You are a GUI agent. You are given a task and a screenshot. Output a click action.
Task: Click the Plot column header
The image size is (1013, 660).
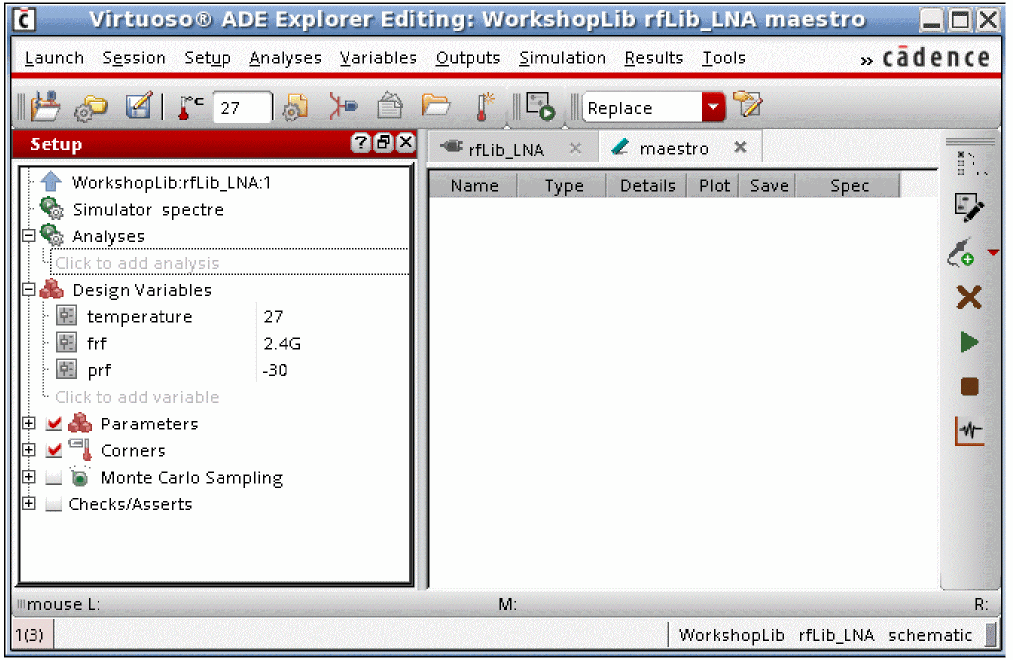pyautogui.click(x=714, y=186)
